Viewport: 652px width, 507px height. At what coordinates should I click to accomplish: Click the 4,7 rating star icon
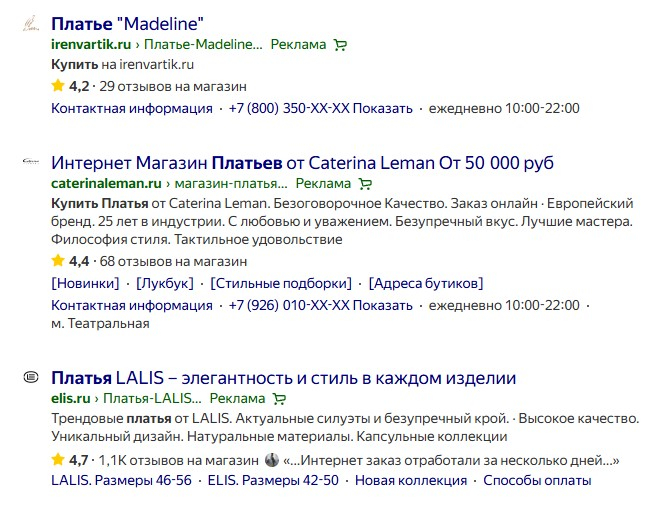58,460
